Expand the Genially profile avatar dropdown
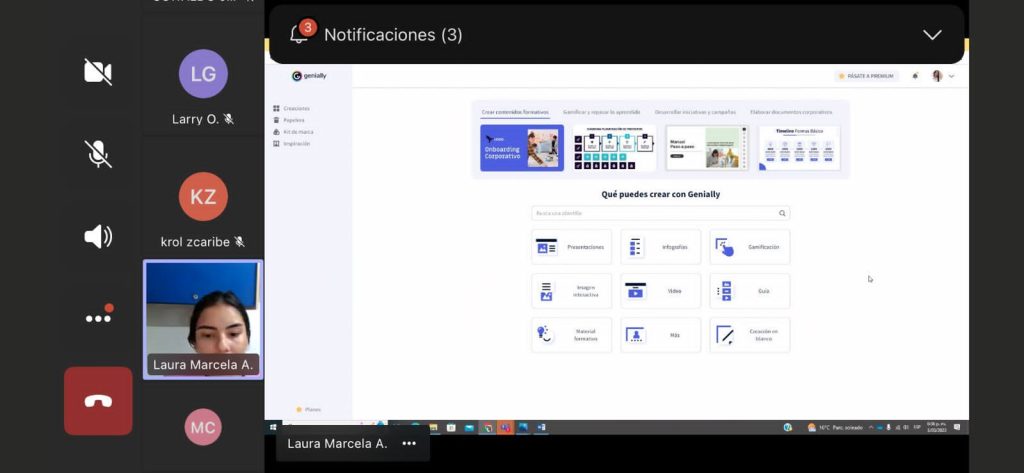 click(x=942, y=76)
